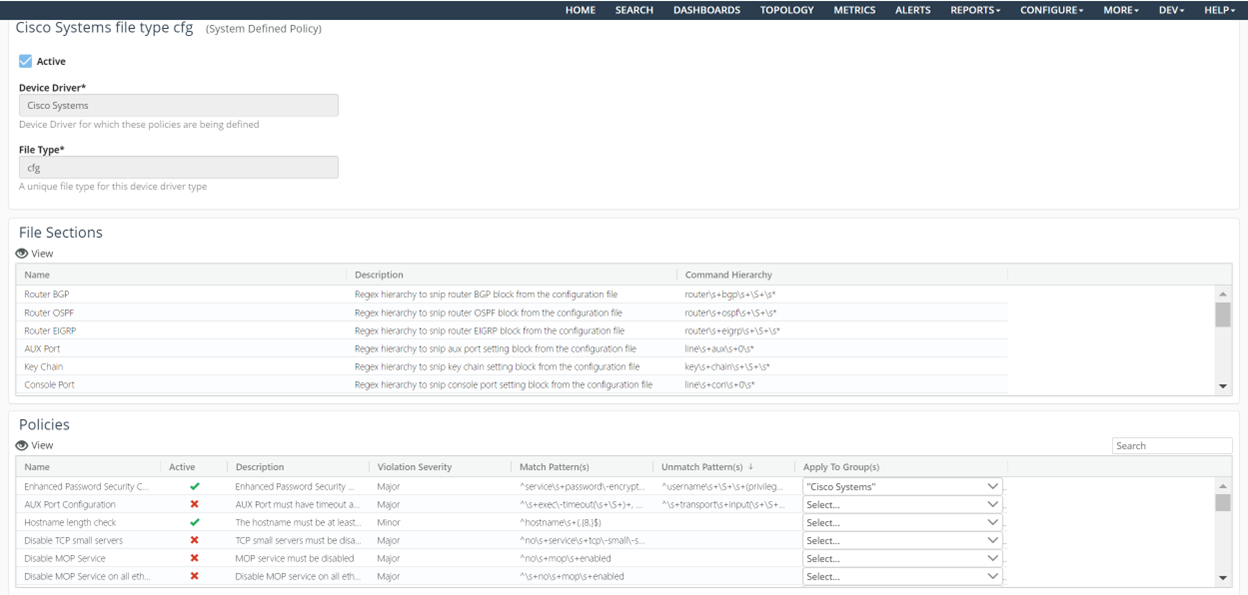Expand the Select dropdown for AUX Port Configuration
Screen dimensions: 1248x595
[x=901, y=505]
